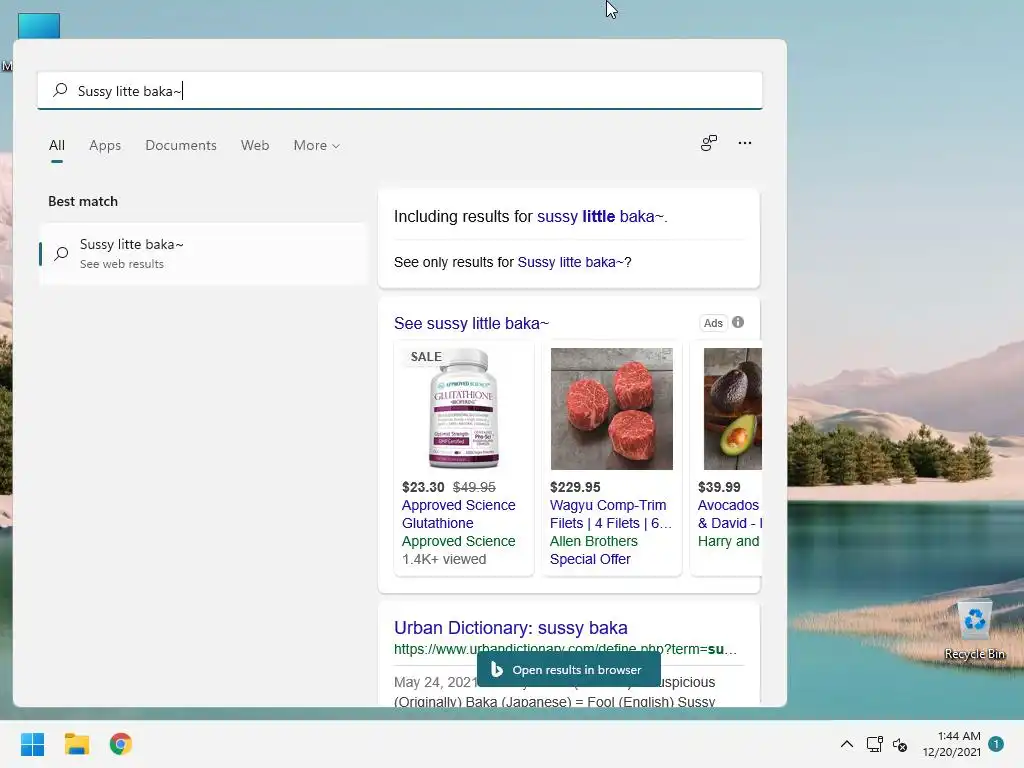Select the All search tab

tap(57, 145)
